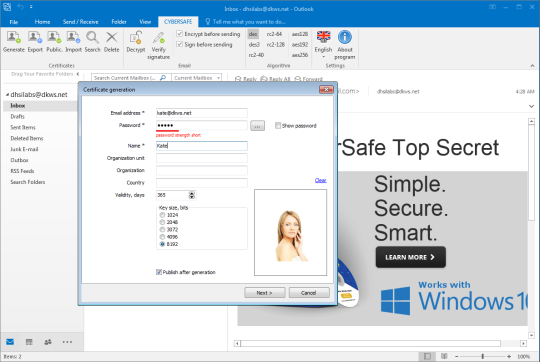
Task: Open the Drafts folder
Action: (18, 116)
